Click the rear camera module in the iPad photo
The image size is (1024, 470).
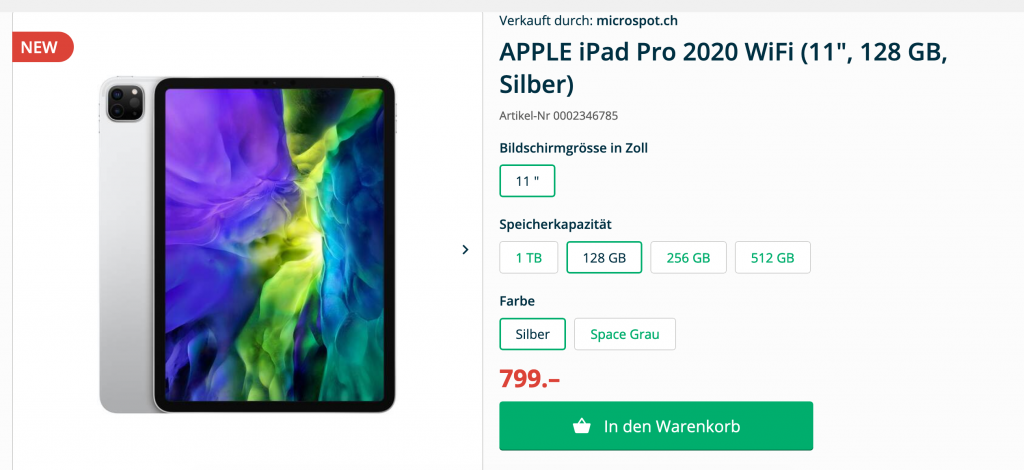(x=125, y=102)
